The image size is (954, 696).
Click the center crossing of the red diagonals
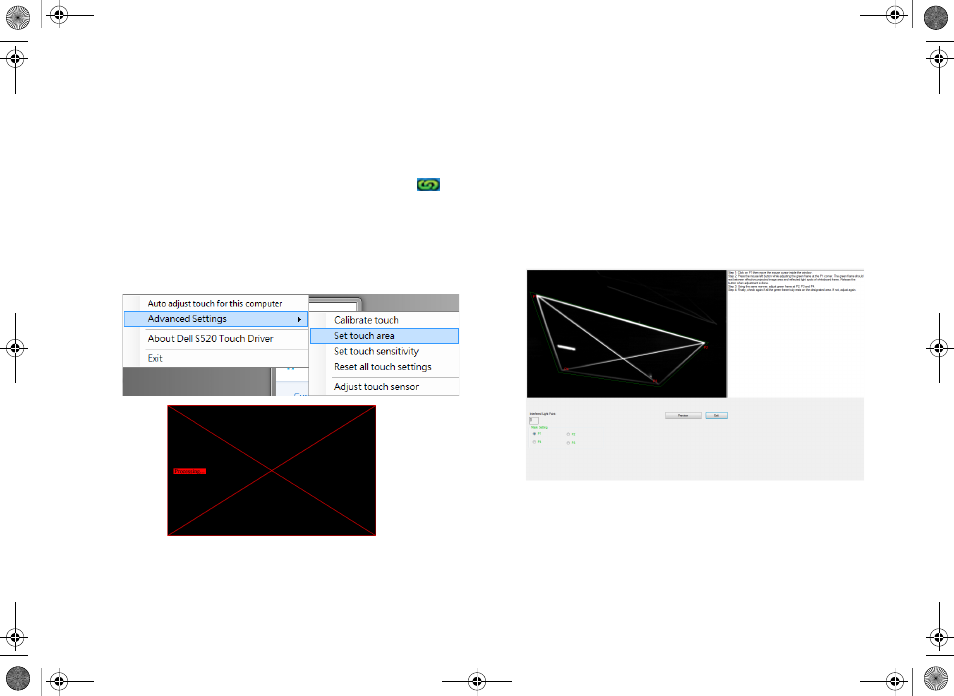(271, 470)
